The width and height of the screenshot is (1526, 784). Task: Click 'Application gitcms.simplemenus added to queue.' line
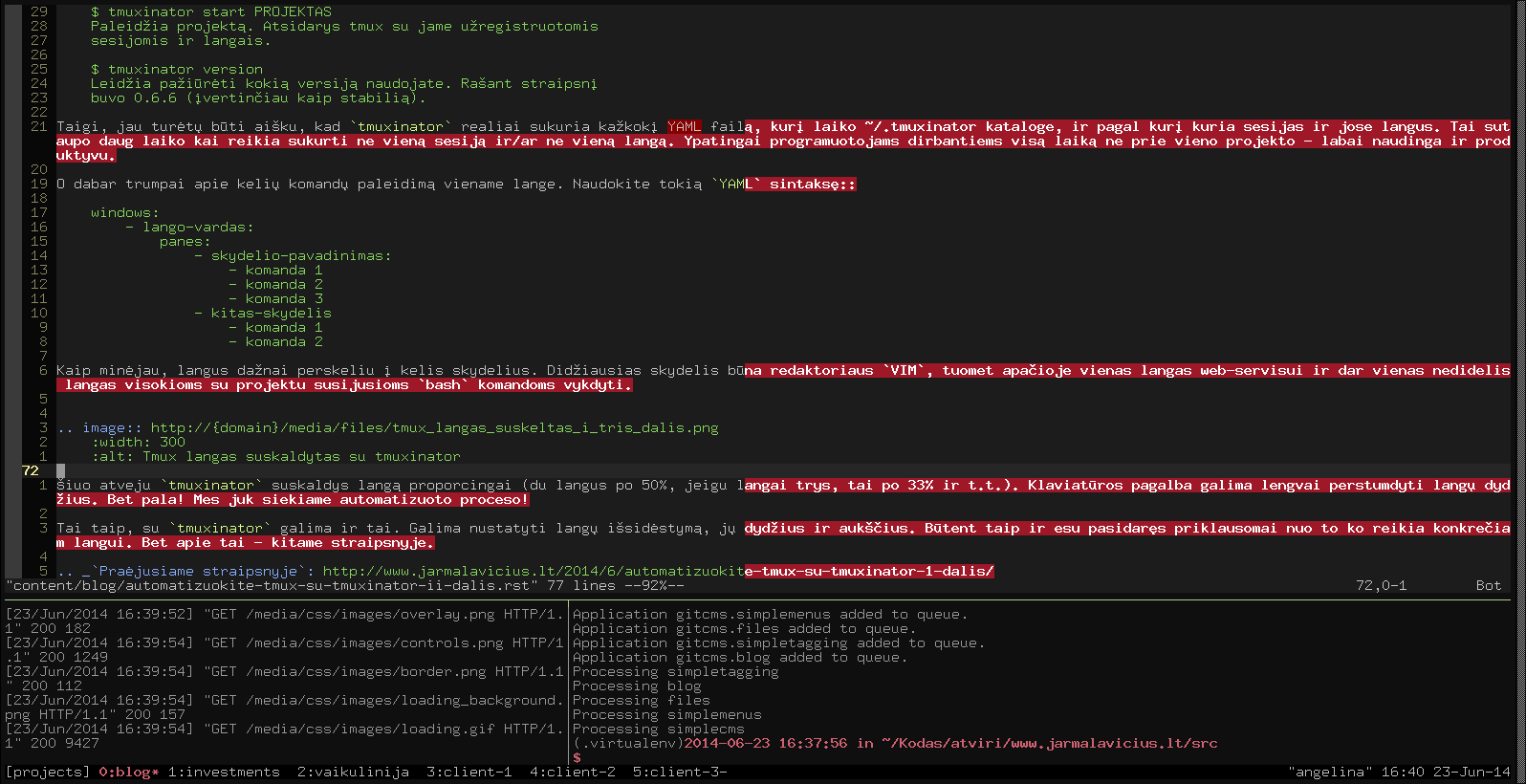tap(770, 614)
